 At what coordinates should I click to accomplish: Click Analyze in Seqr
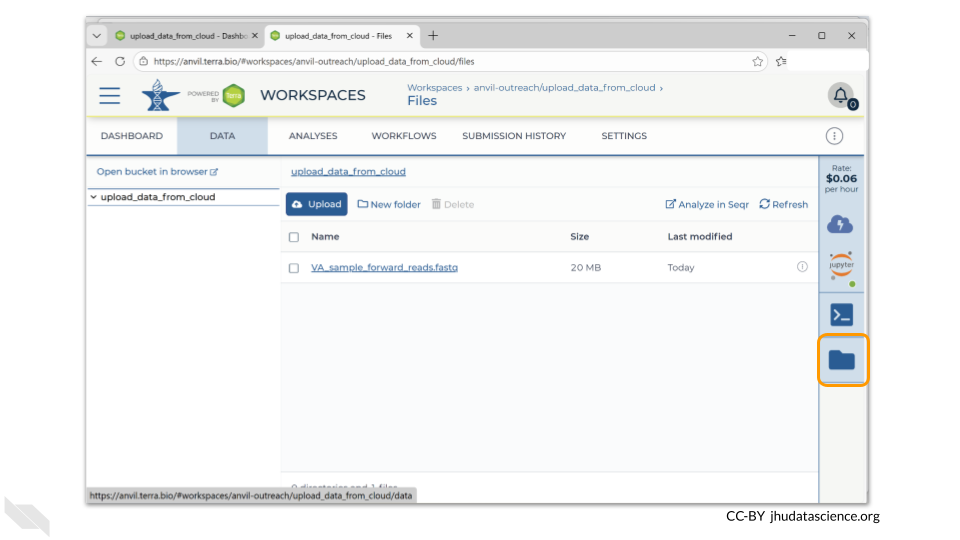pos(707,204)
